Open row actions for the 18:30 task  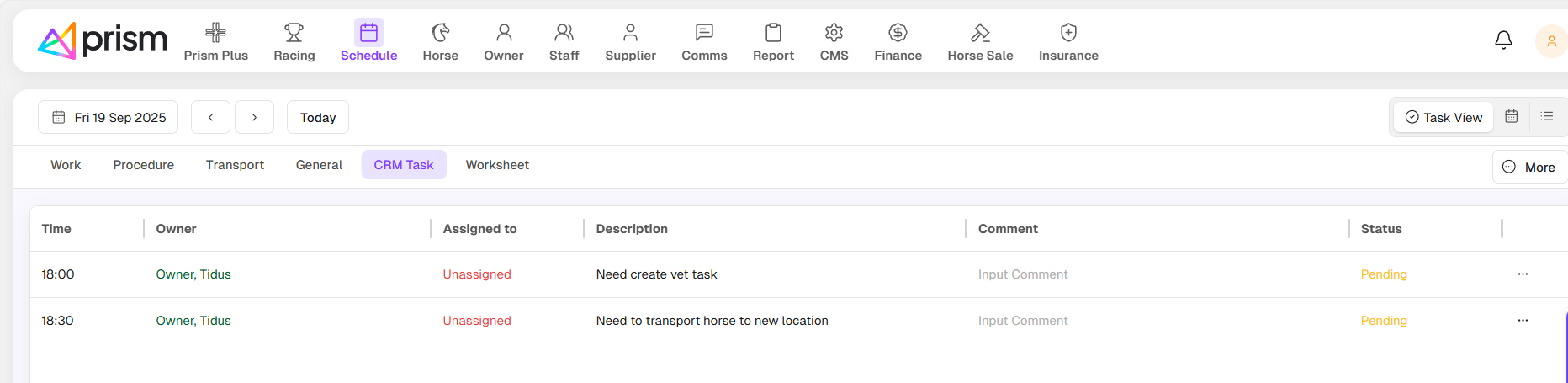pyautogui.click(x=1523, y=321)
